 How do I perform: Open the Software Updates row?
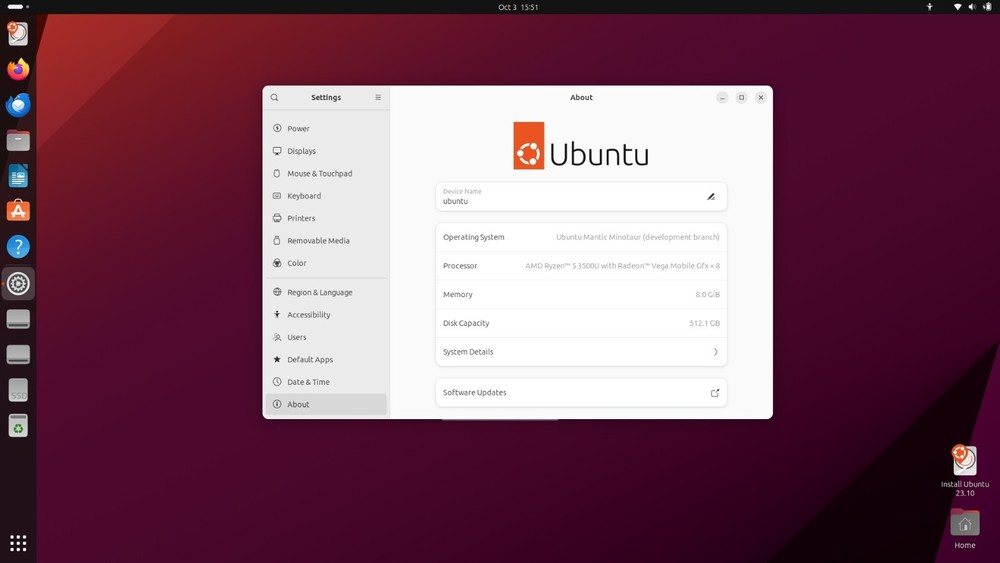point(581,393)
